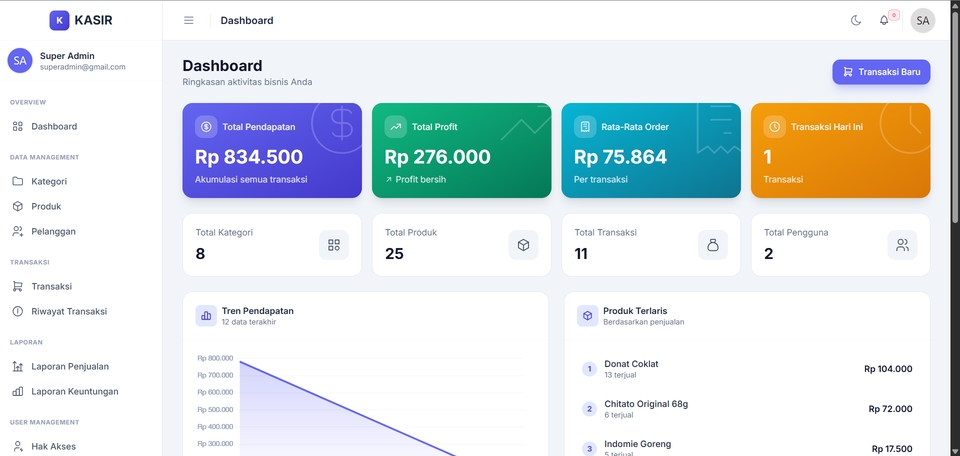960x456 pixels.
Task: Select the Donat Coklat best-seller row
Action: pos(747,368)
